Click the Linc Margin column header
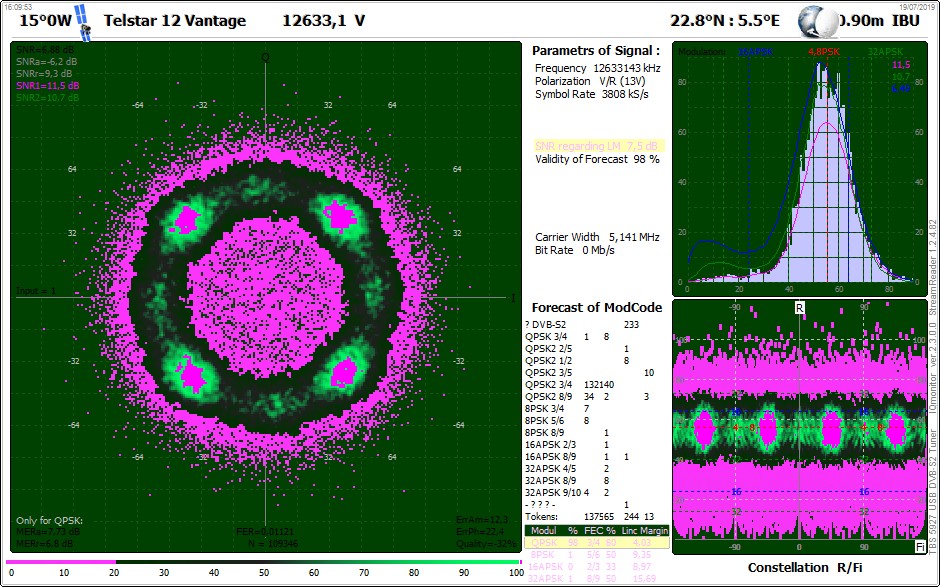This screenshot has width=940, height=587. click(644, 531)
